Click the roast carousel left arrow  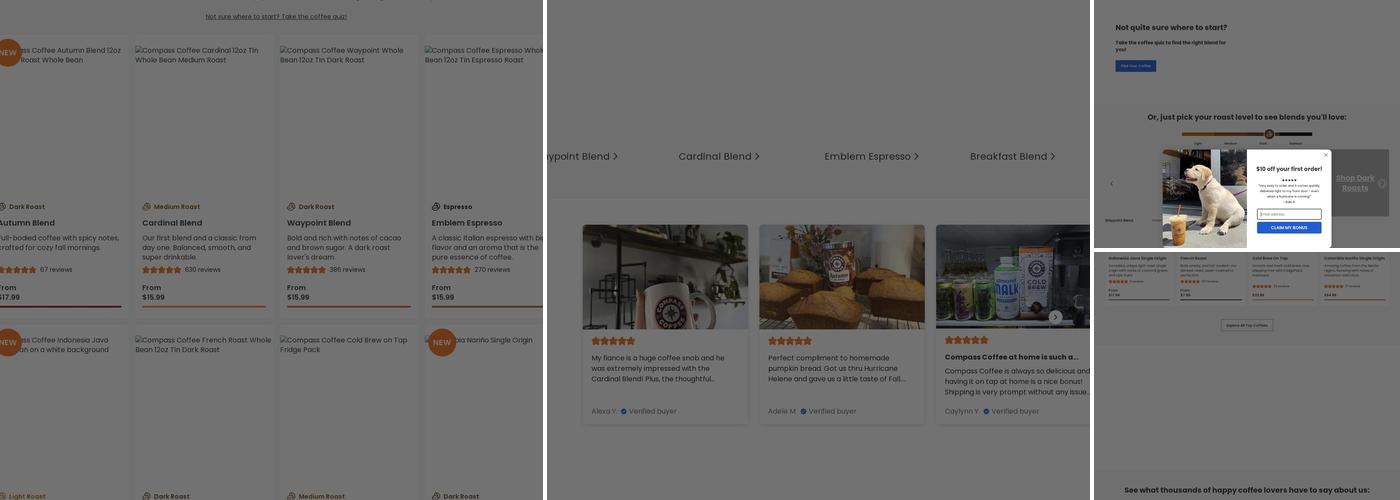click(1111, 184)
